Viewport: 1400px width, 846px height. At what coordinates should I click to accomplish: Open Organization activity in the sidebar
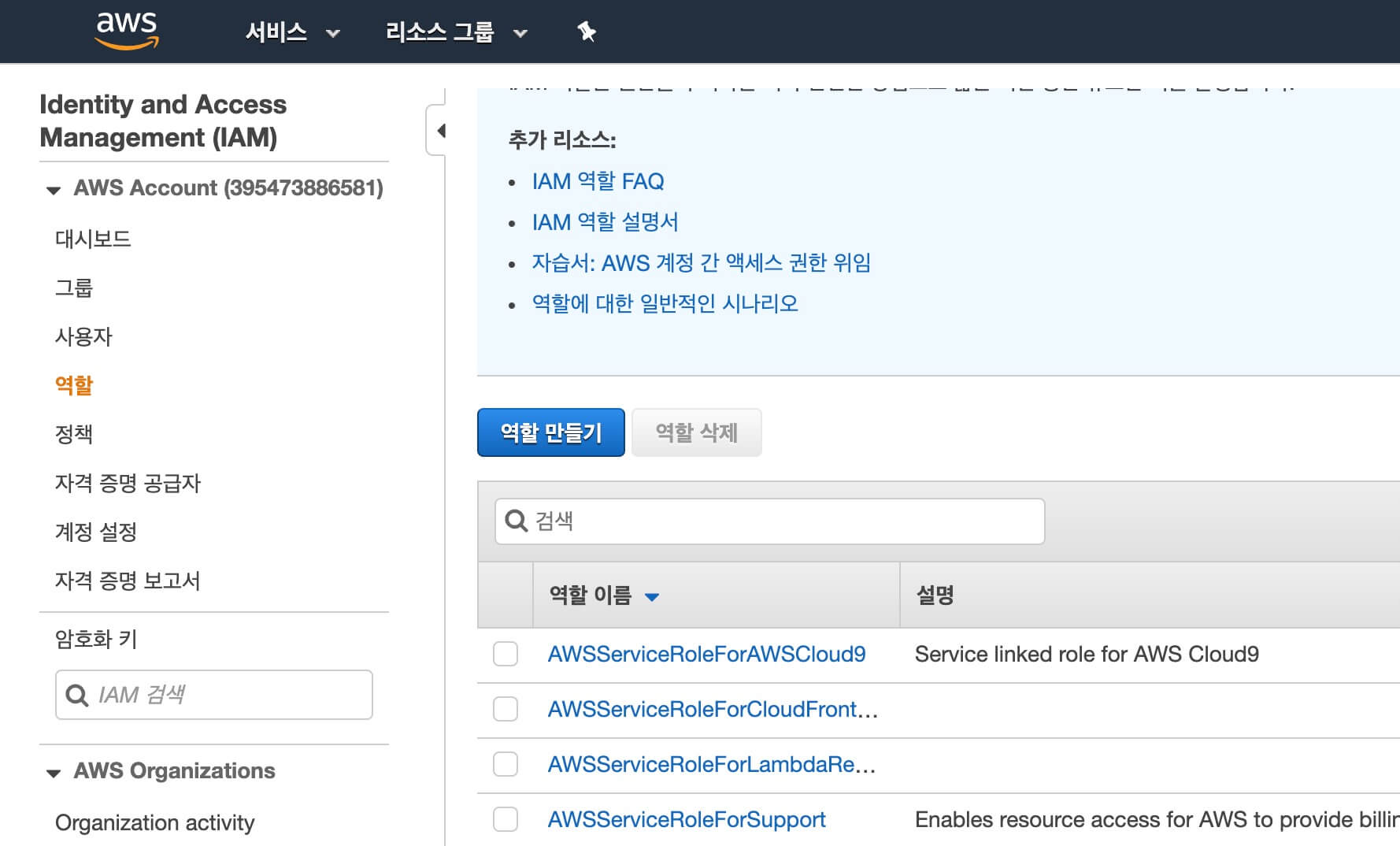click(155, 822)
